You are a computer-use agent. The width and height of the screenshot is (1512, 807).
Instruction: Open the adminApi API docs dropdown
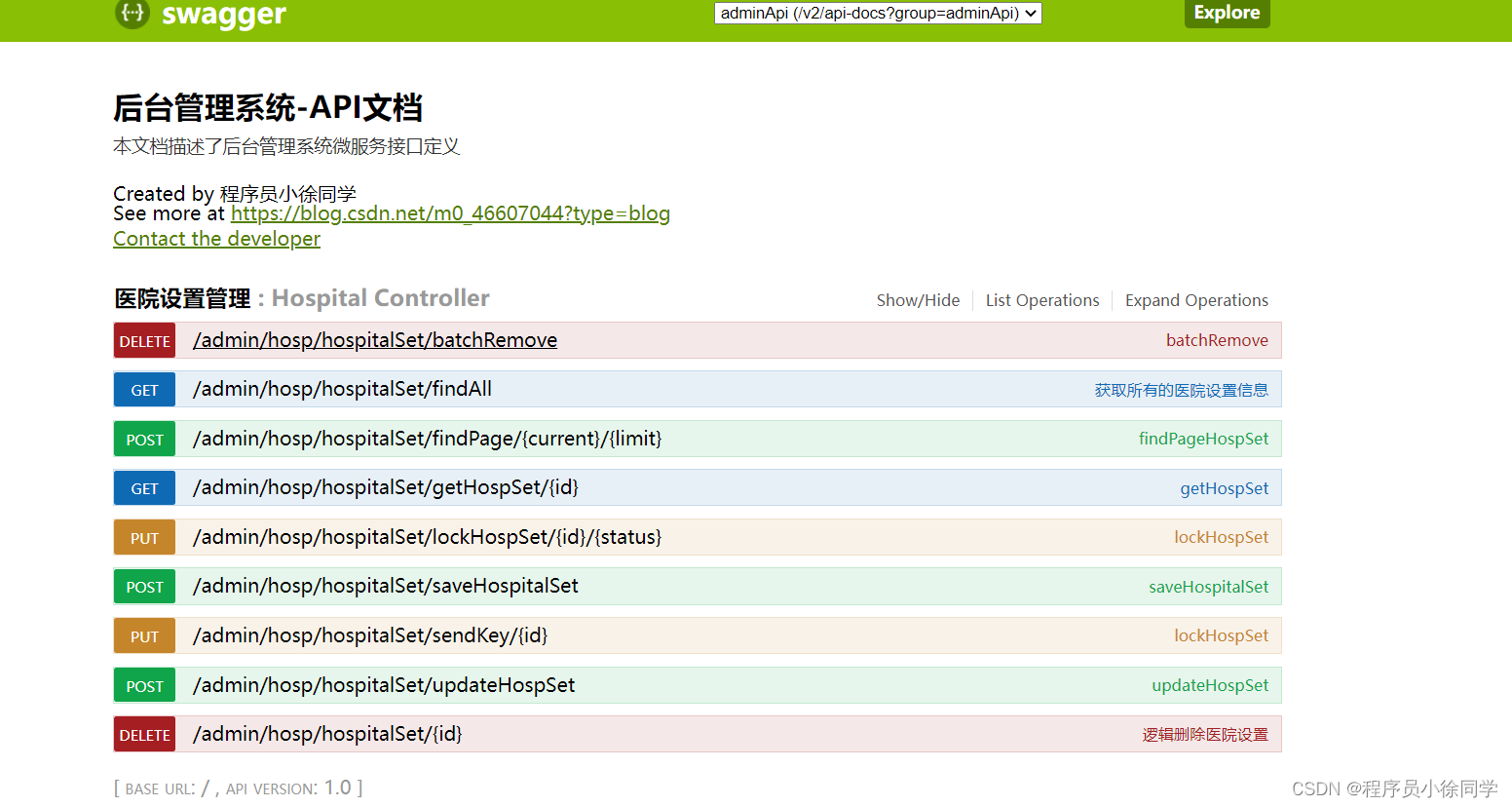(878, 13)
